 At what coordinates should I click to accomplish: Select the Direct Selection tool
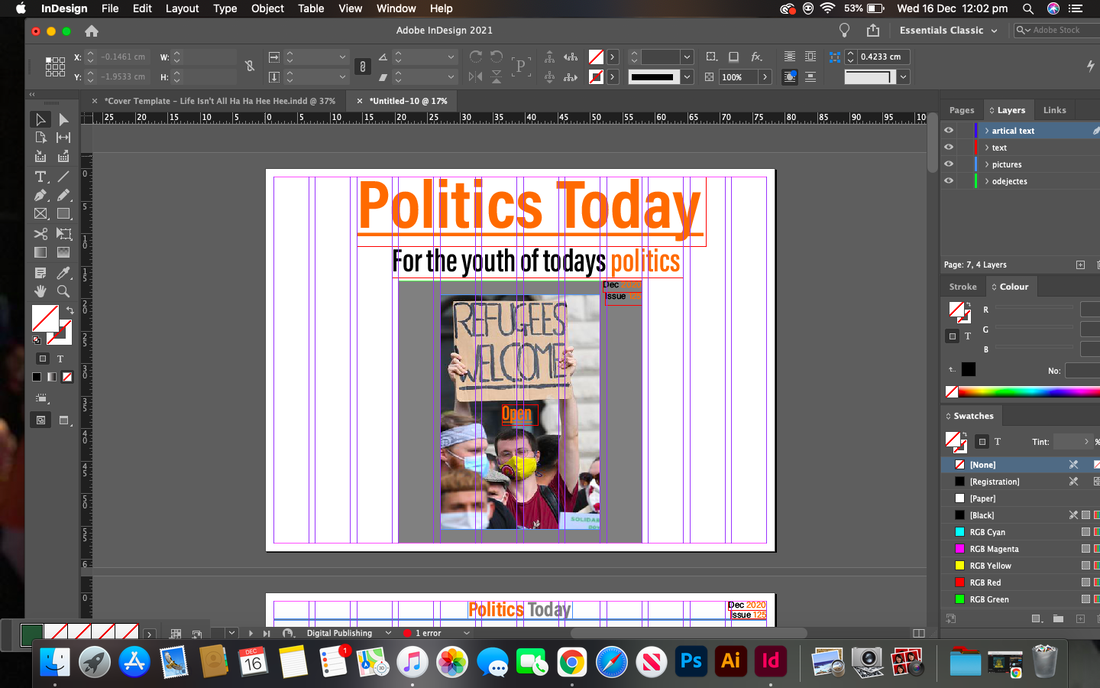63,120
